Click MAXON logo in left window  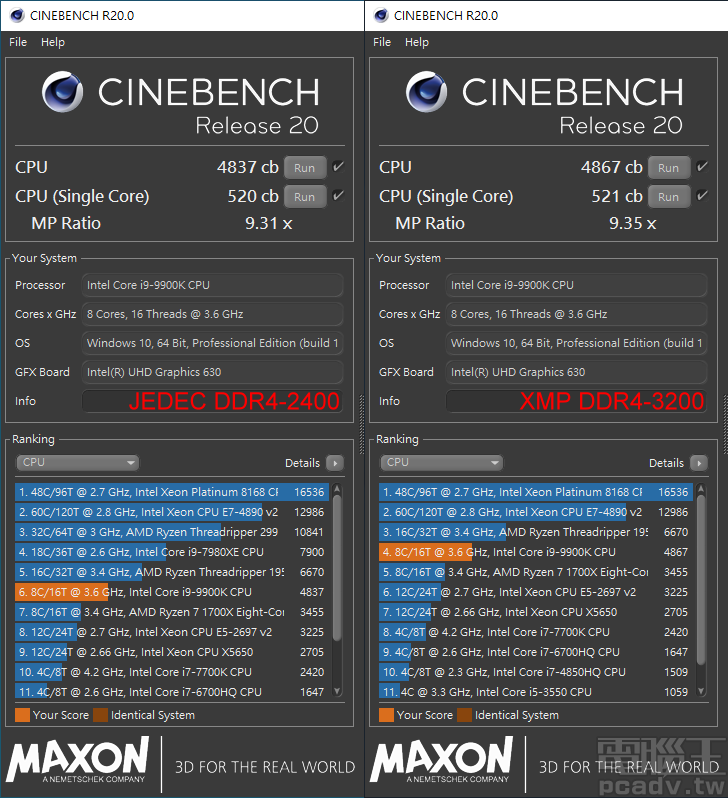(x=77, y=759)
